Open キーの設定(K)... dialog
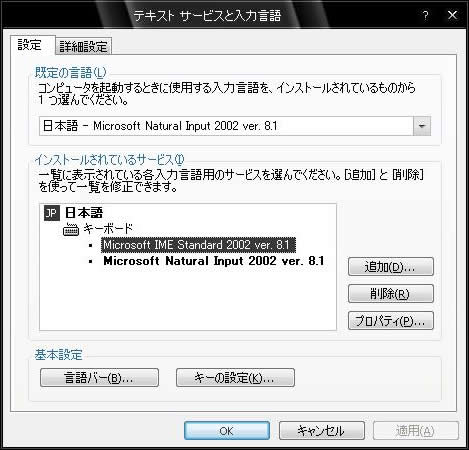The image size is (469, 450). pos(235,378)
